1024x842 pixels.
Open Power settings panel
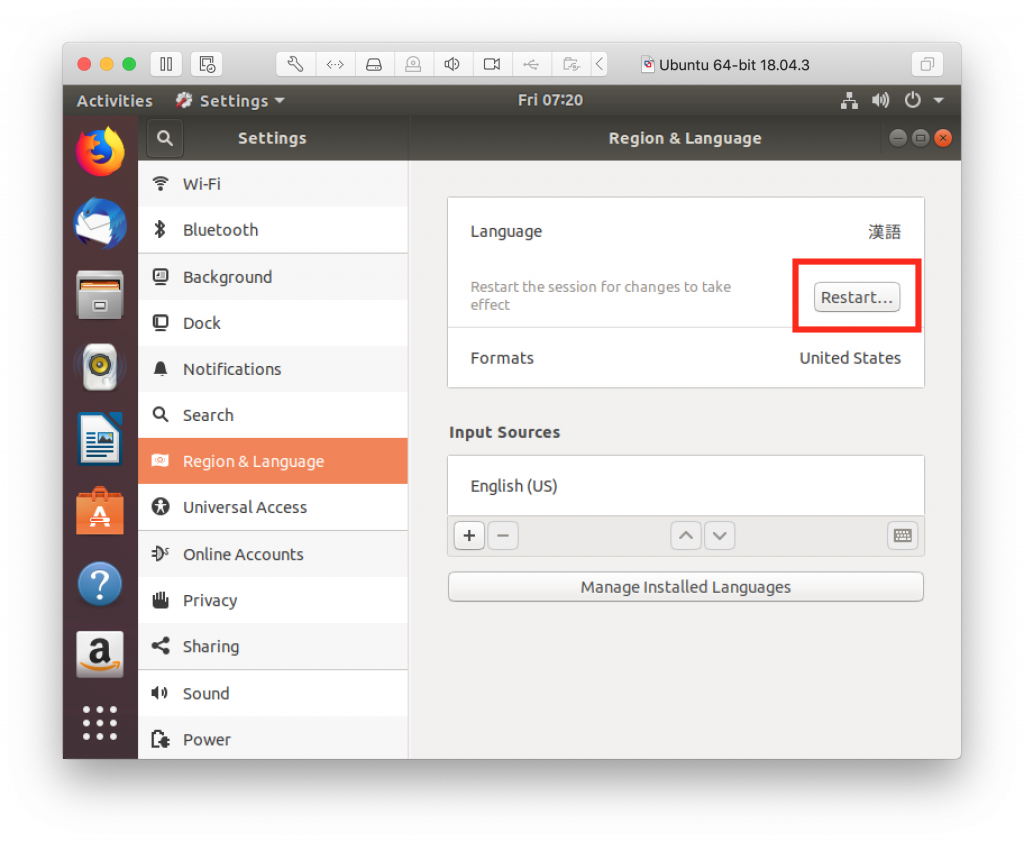coord(273,739)
